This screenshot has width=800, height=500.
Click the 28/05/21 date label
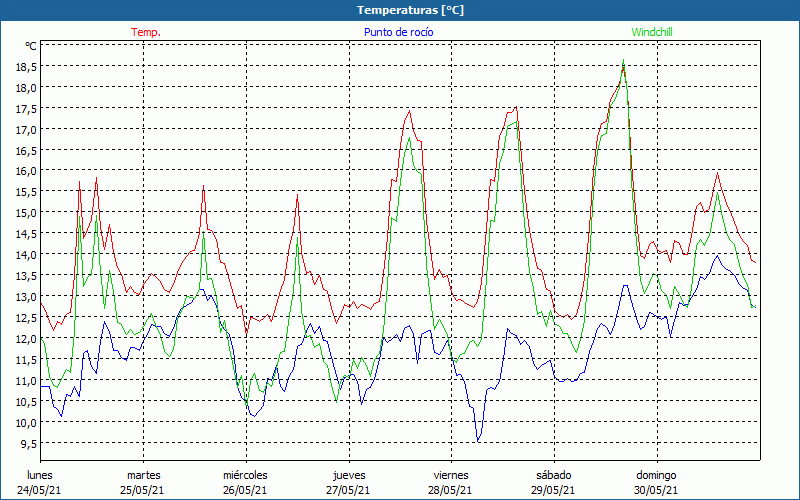[x=451, y=490]
